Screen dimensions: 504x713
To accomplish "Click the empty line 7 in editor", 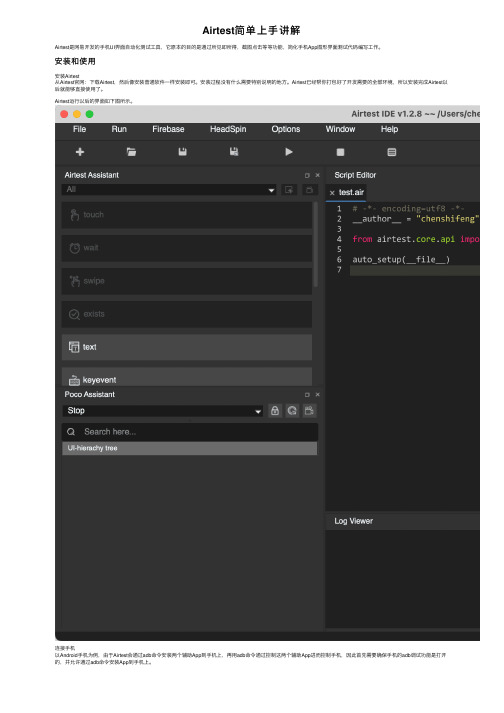I will point(414,270).
